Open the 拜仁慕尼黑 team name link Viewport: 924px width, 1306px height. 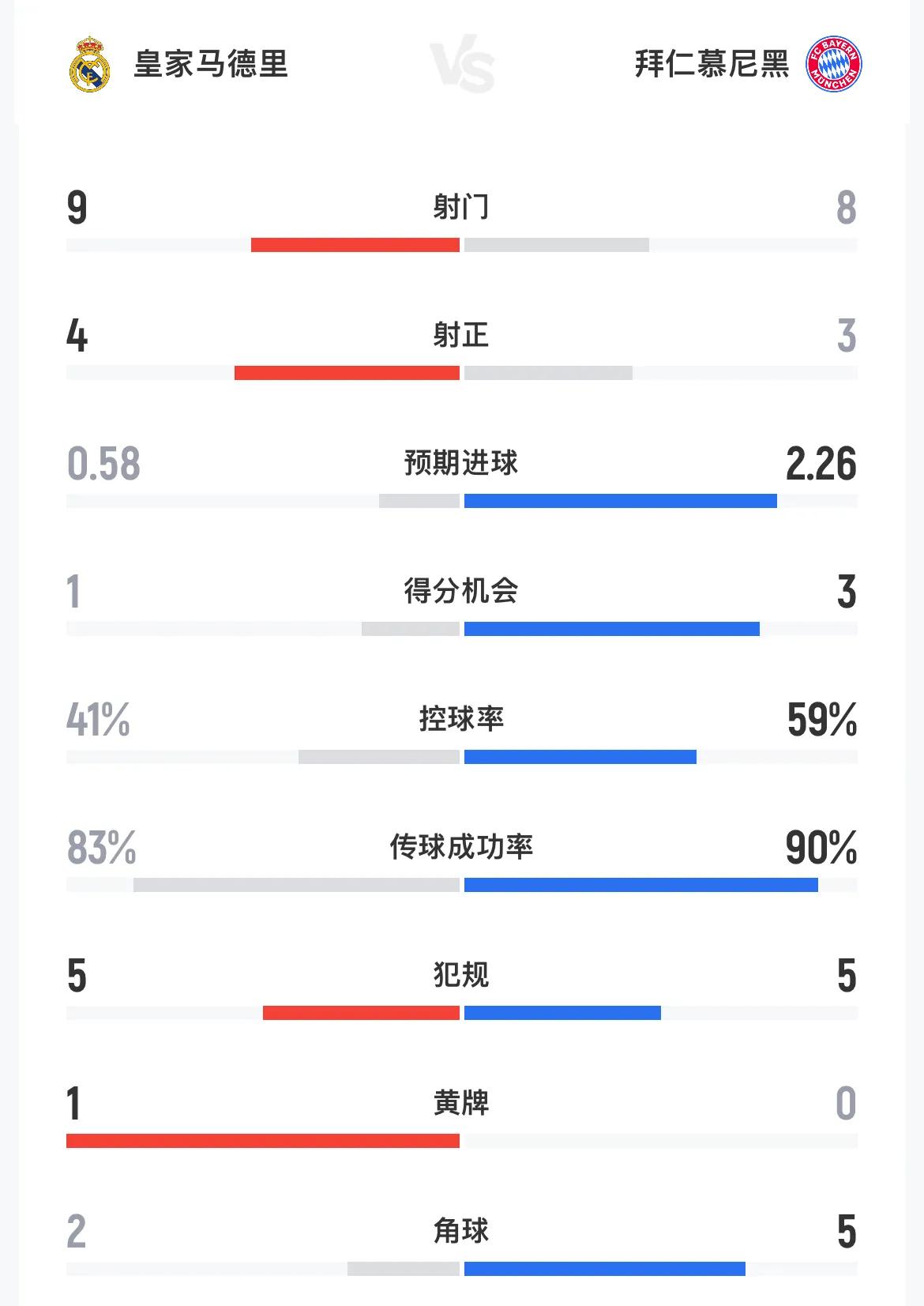712,64
